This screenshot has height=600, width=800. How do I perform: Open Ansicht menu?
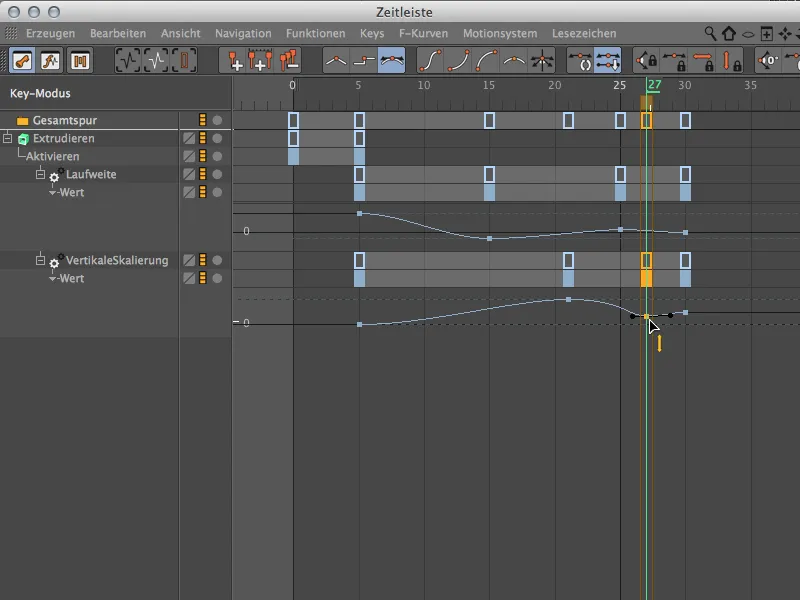click(x=181, y=34)
